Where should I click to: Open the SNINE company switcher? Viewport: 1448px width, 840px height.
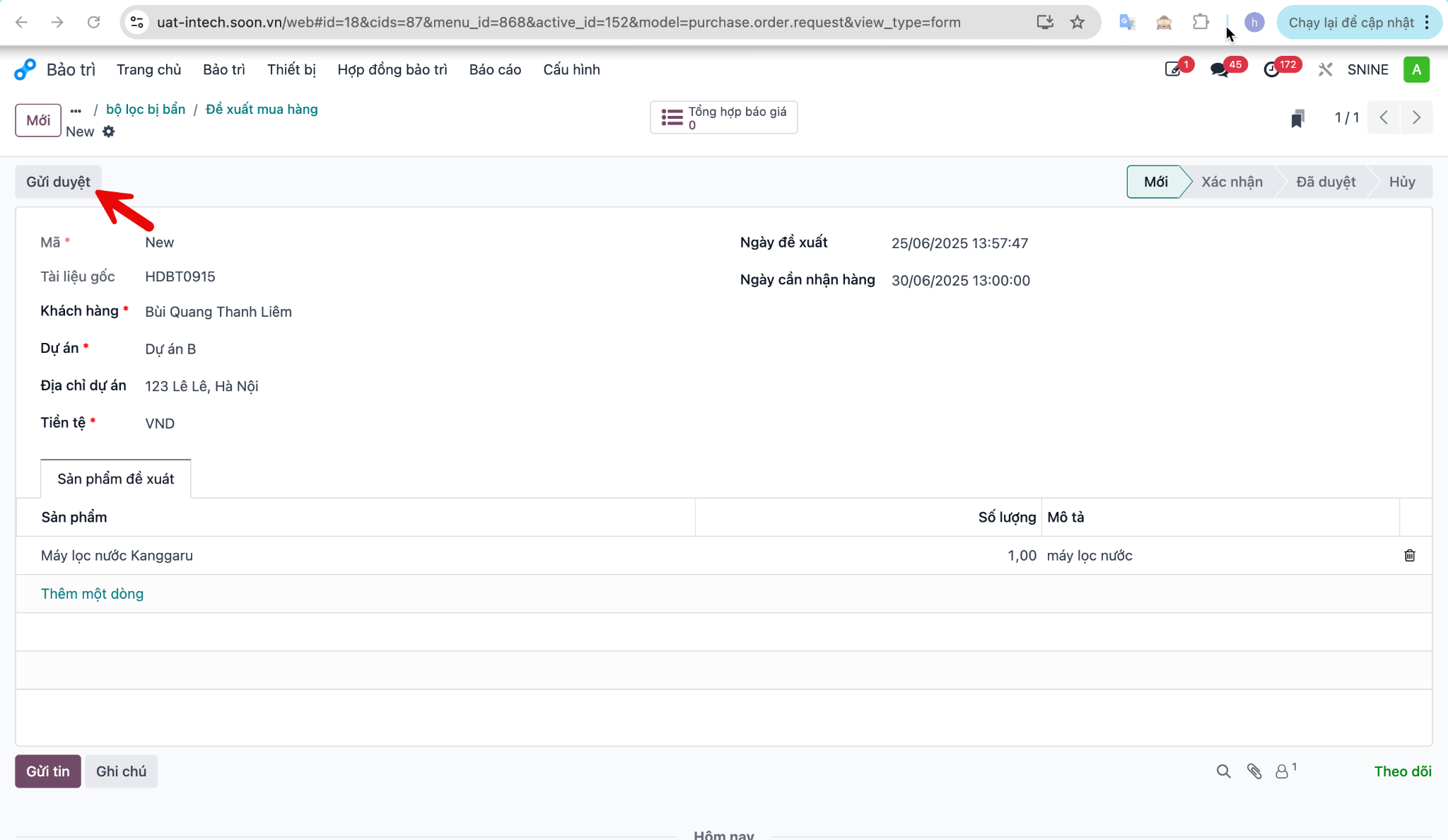pyautogui.click(x=1367, y=69)
